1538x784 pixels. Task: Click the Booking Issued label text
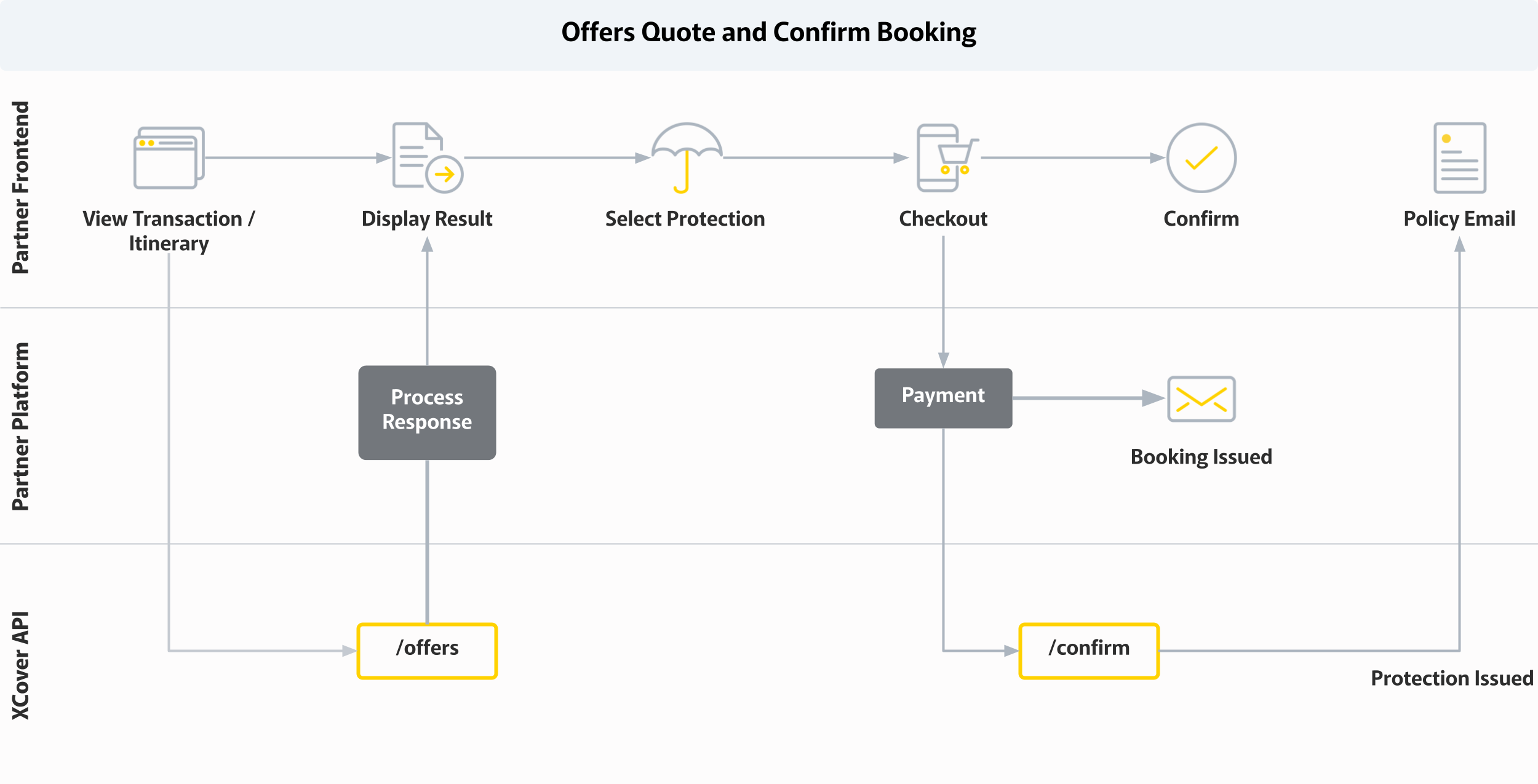[x=1201, y=457]
